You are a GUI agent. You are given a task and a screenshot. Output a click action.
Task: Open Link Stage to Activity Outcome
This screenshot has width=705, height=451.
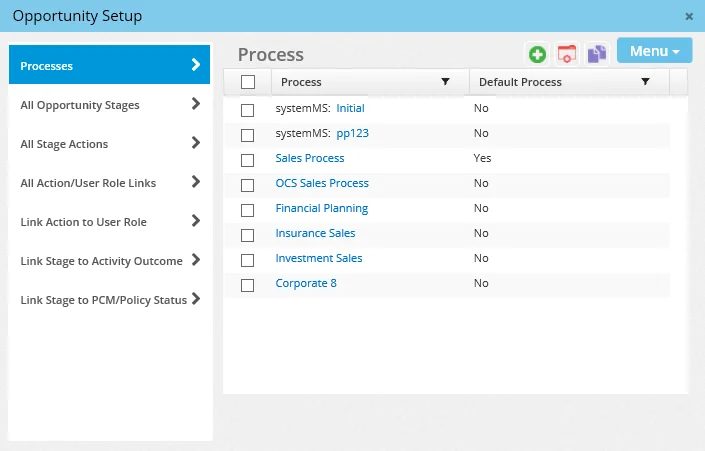[x=110, y=261]
